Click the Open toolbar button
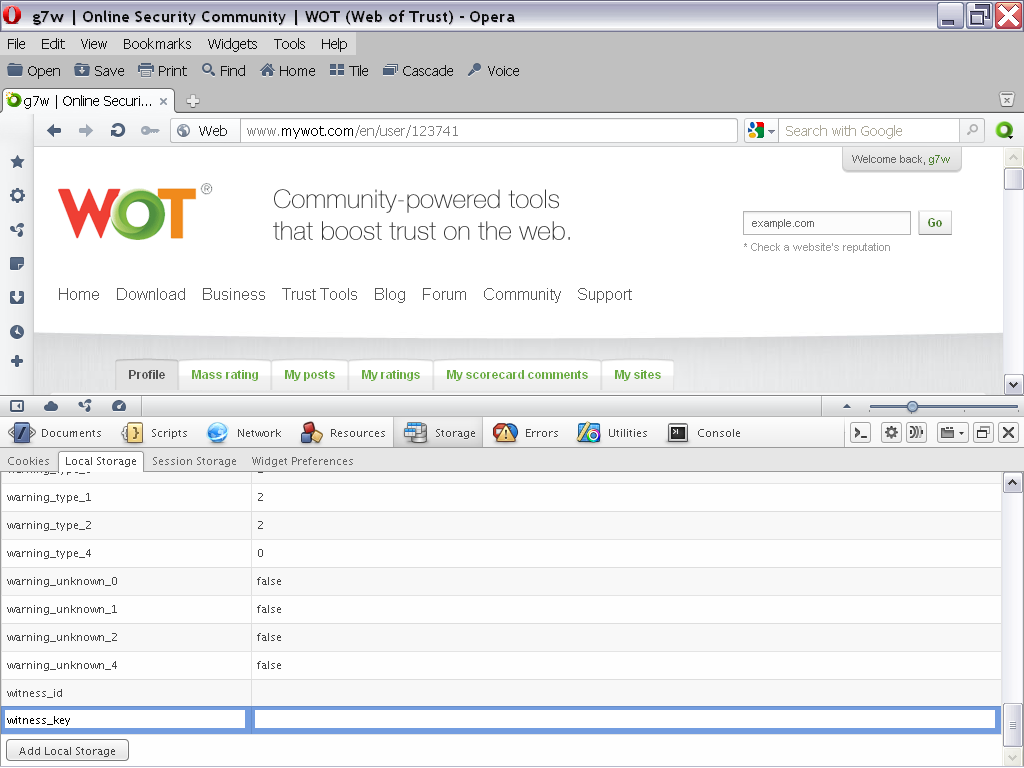 pos(33,71)
